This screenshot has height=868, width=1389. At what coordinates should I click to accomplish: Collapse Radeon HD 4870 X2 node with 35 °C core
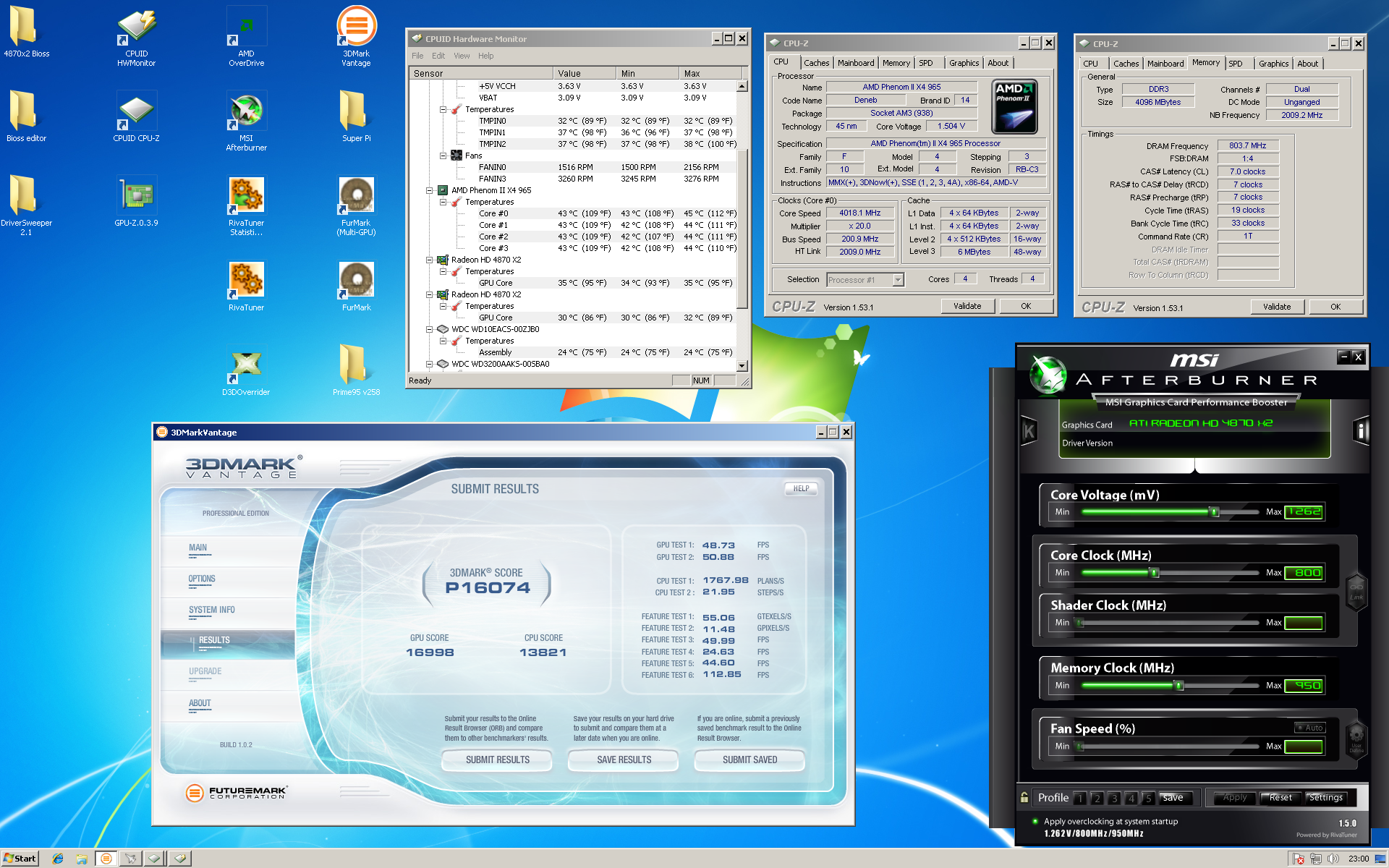pyautogui.click(x=429, y=260)
